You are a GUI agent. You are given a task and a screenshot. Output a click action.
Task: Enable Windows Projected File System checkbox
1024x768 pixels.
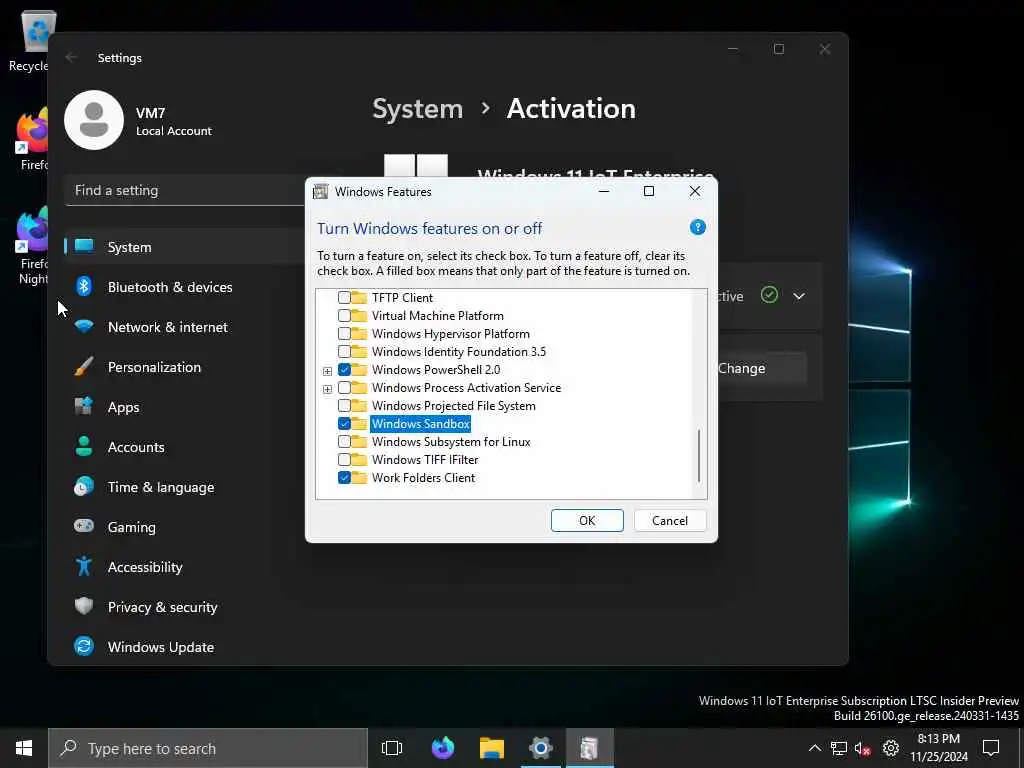344,406
